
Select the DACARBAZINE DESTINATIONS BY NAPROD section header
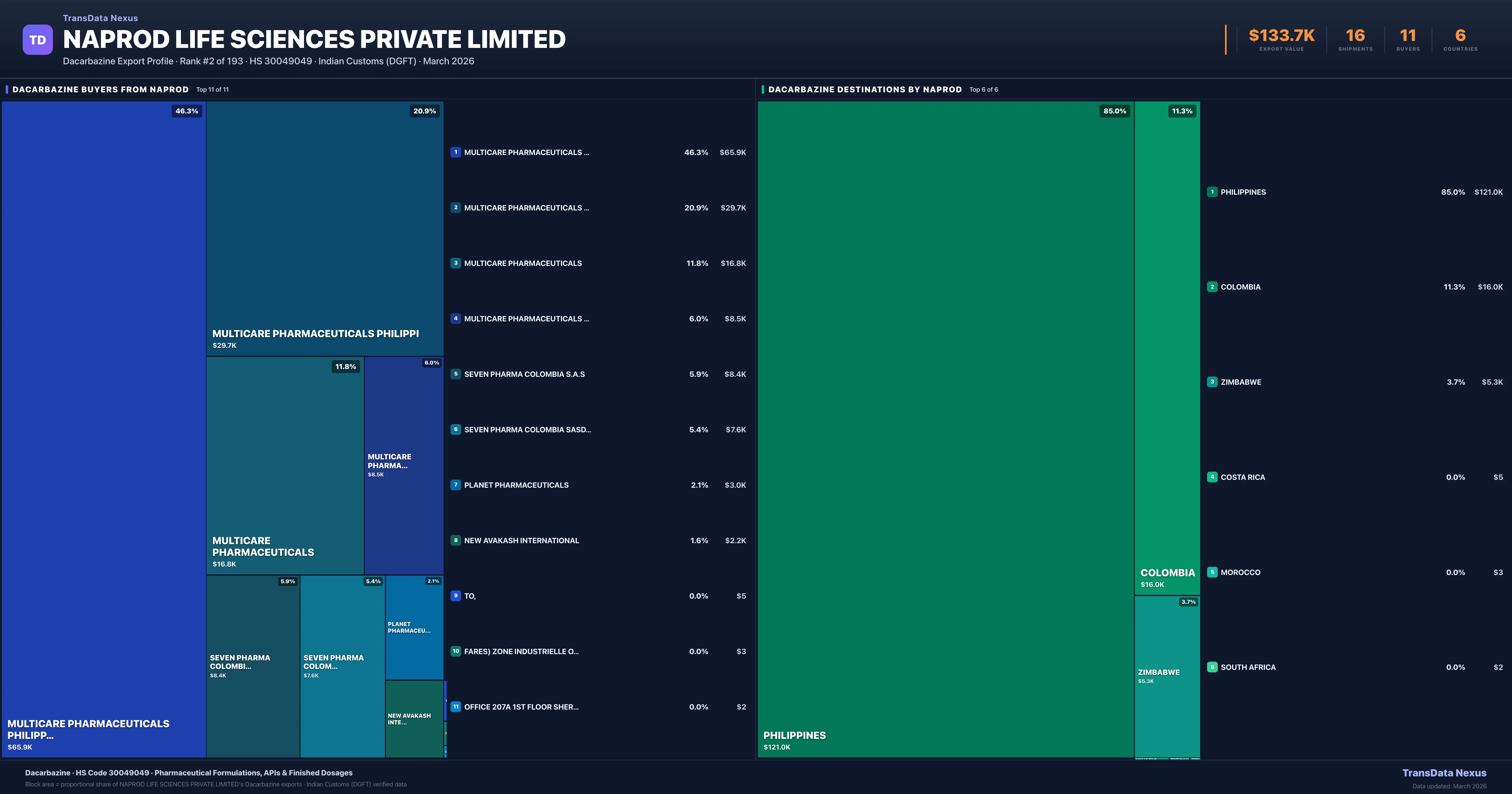point(866,89)
